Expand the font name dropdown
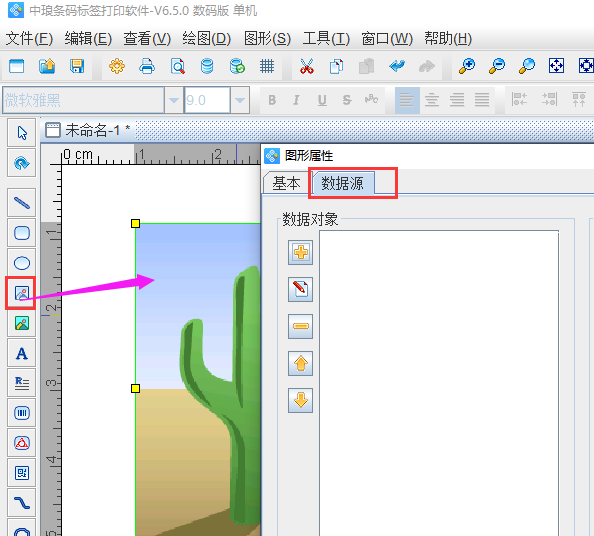This screenshot has height=536, width=594. click(174, 100)
